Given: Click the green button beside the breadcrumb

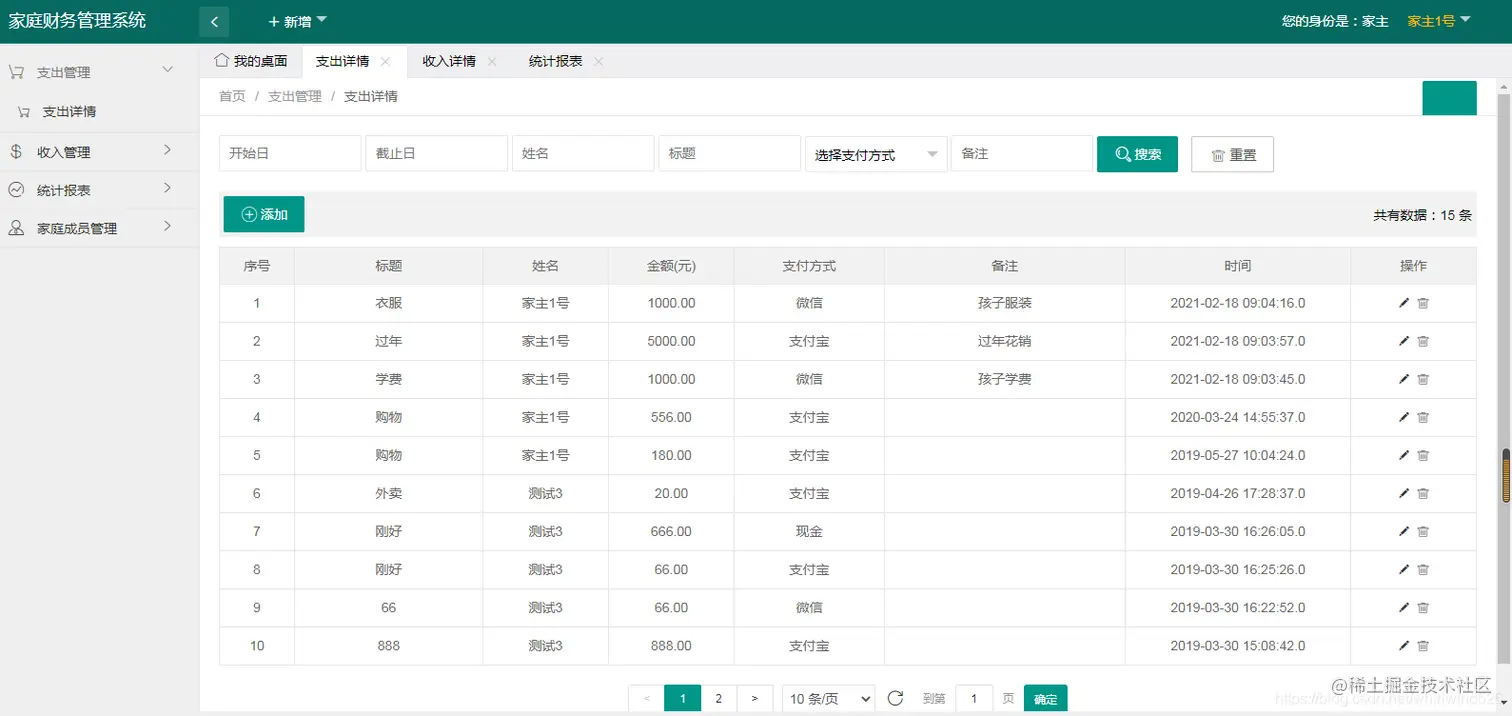Looking at the screenshot, I should coord(1449,99).
